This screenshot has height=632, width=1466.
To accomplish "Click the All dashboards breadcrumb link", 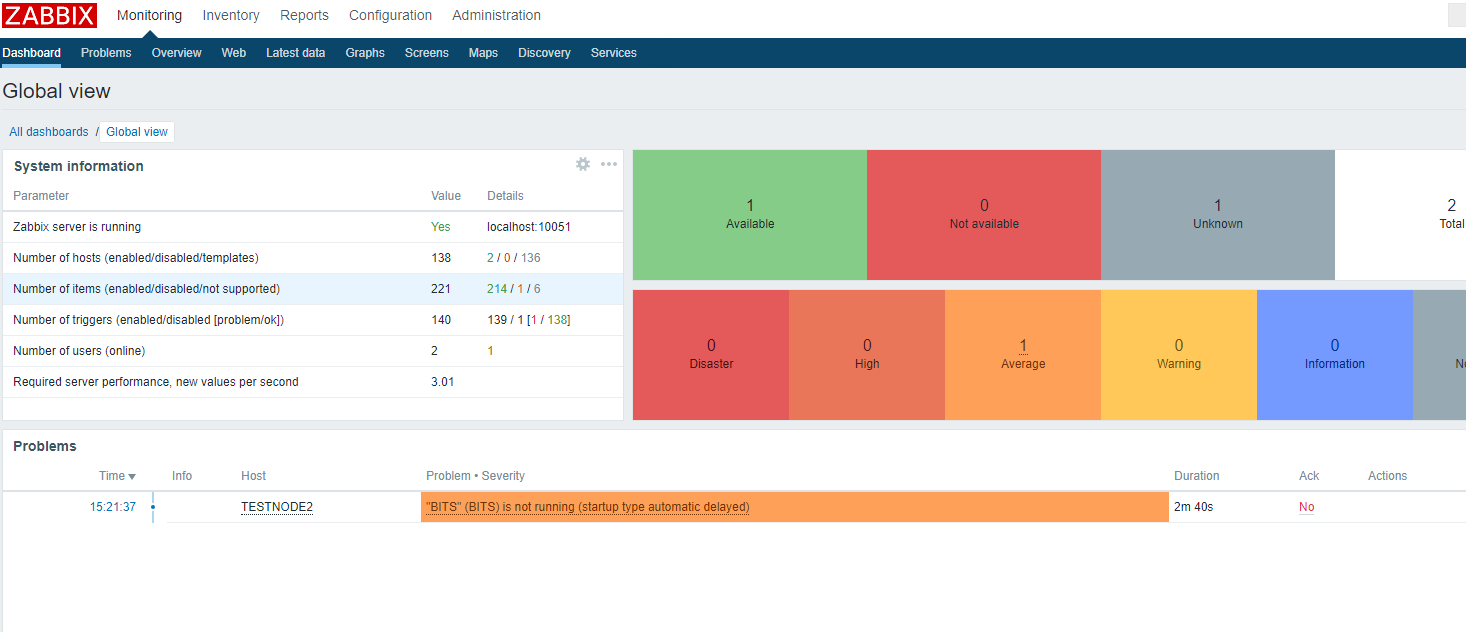I will click(49, 132).
